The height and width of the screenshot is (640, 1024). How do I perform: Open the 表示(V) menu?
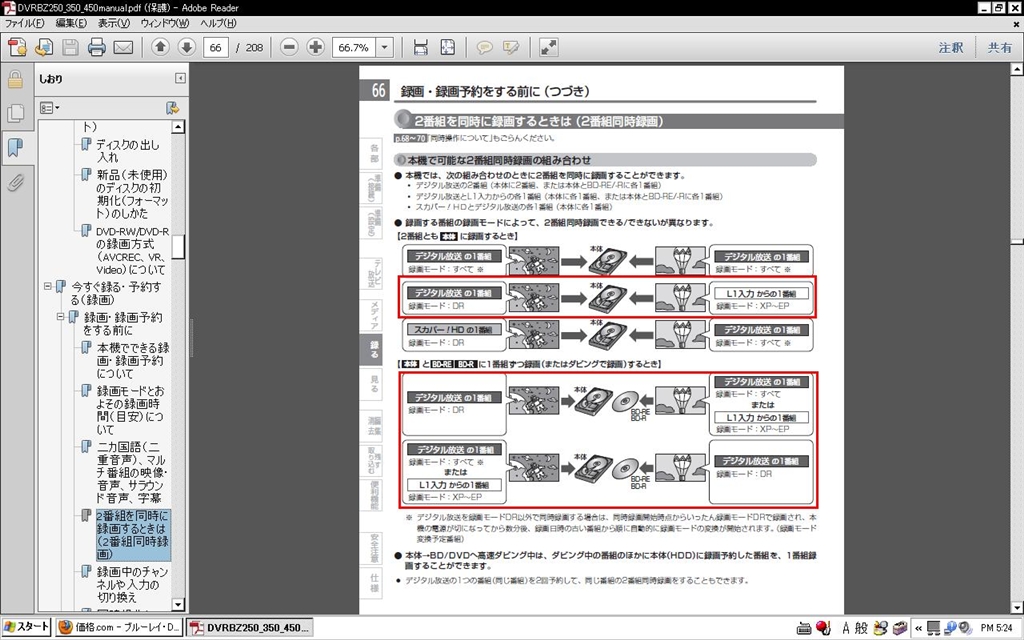[x=114, y=22]
